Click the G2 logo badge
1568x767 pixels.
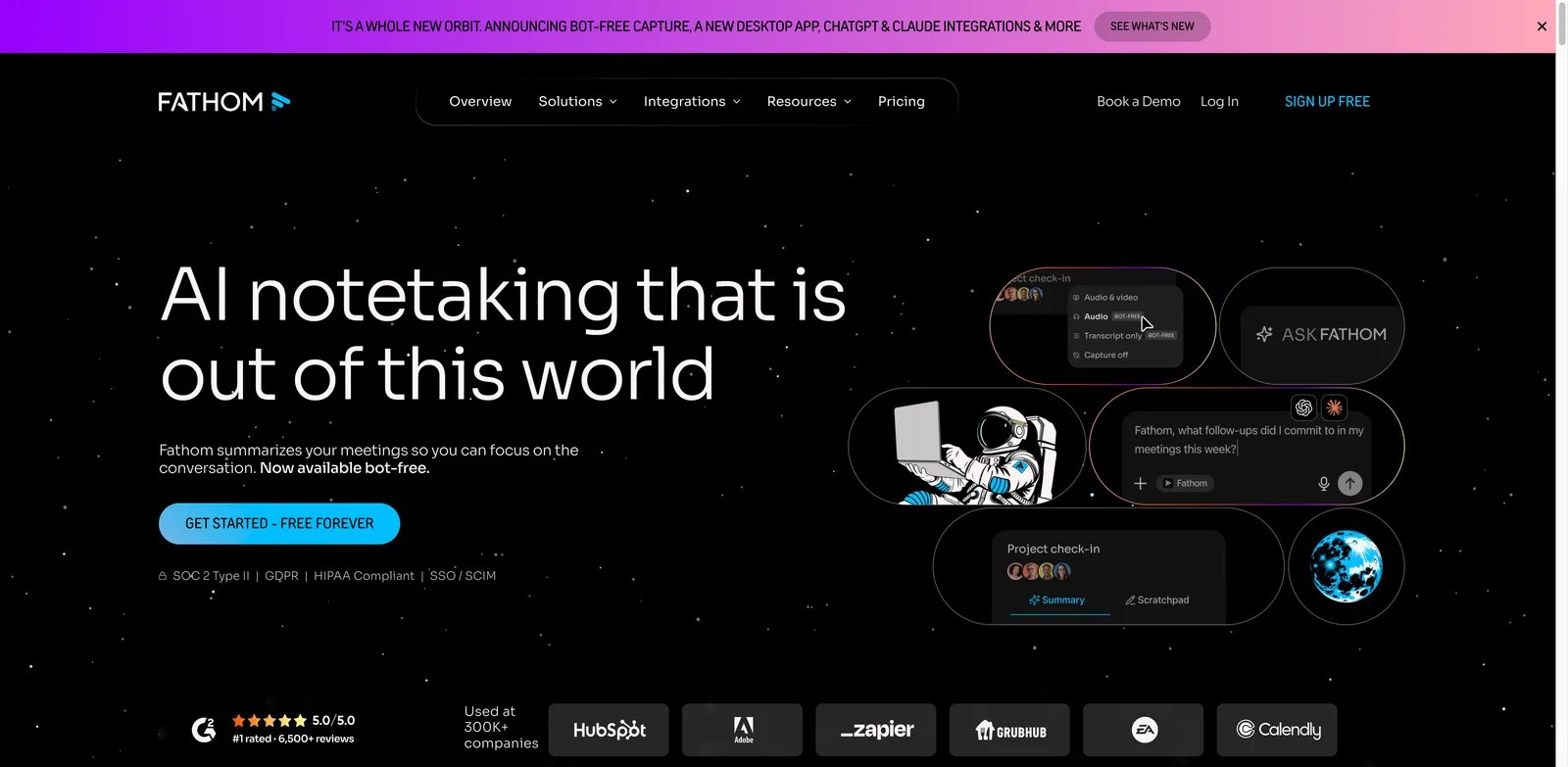204,729
